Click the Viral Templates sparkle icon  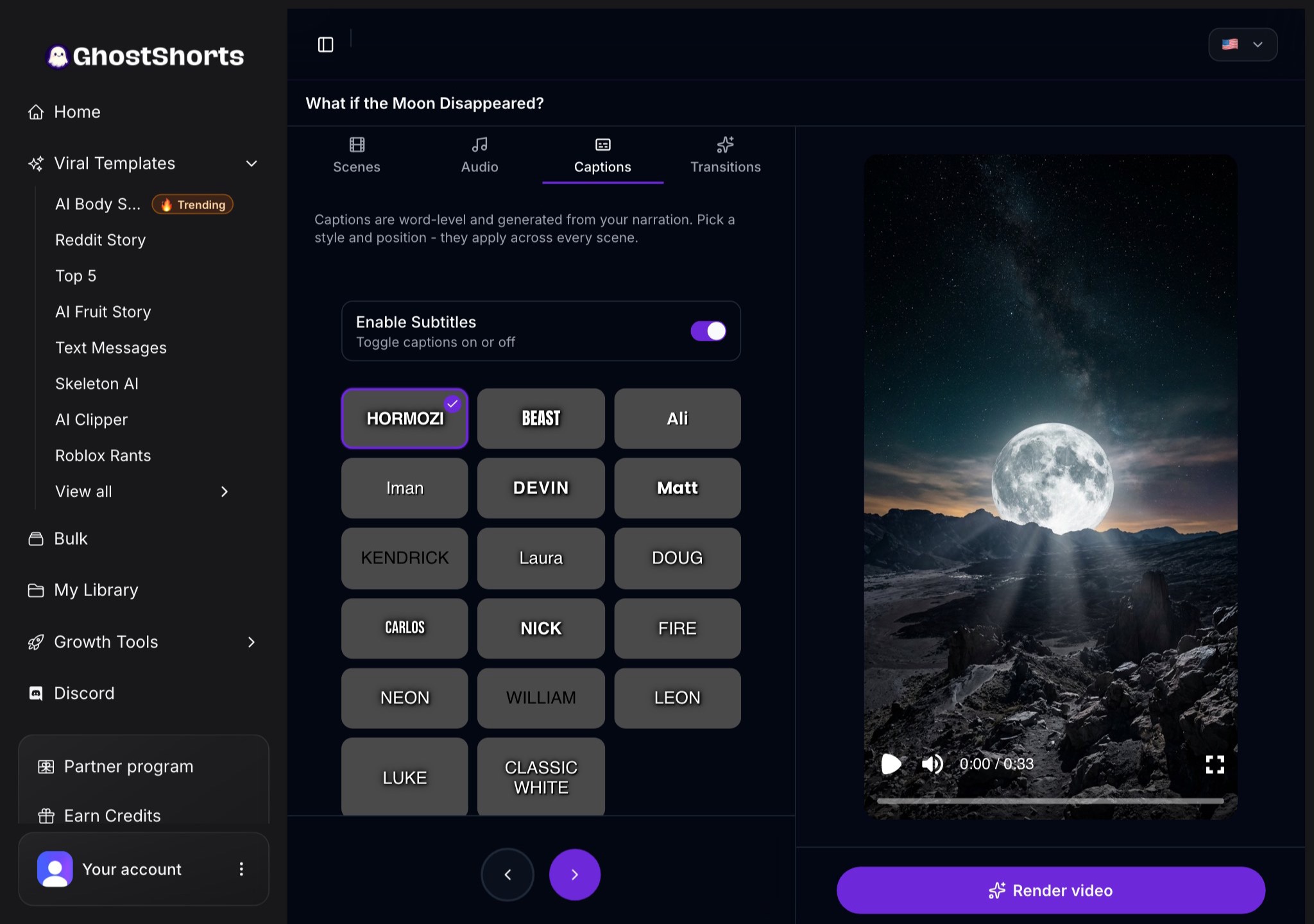pos(36,163)
